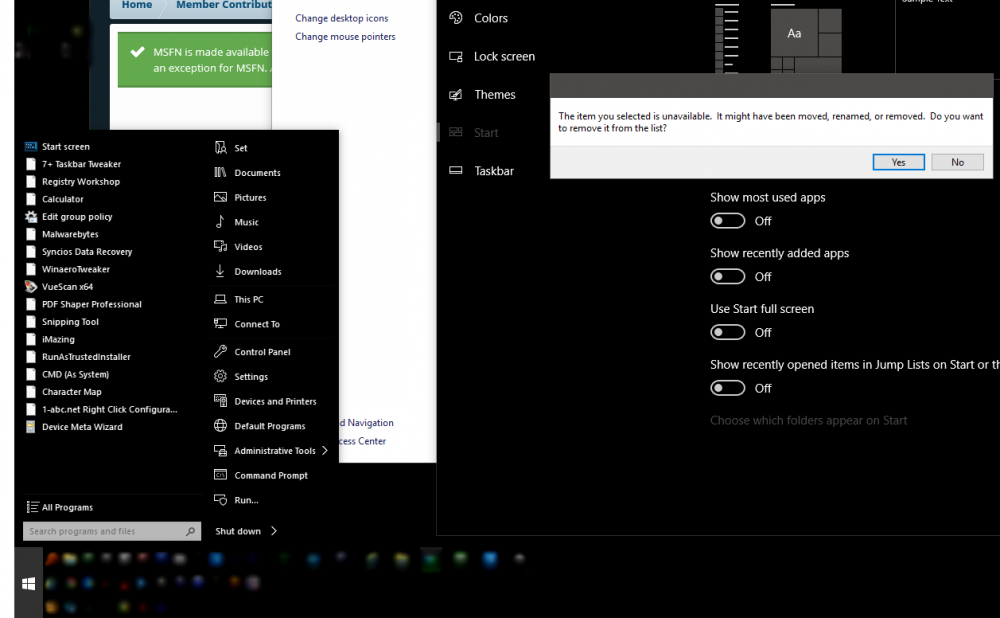
Task: Click the Music note icon
Action: [221, 222]
